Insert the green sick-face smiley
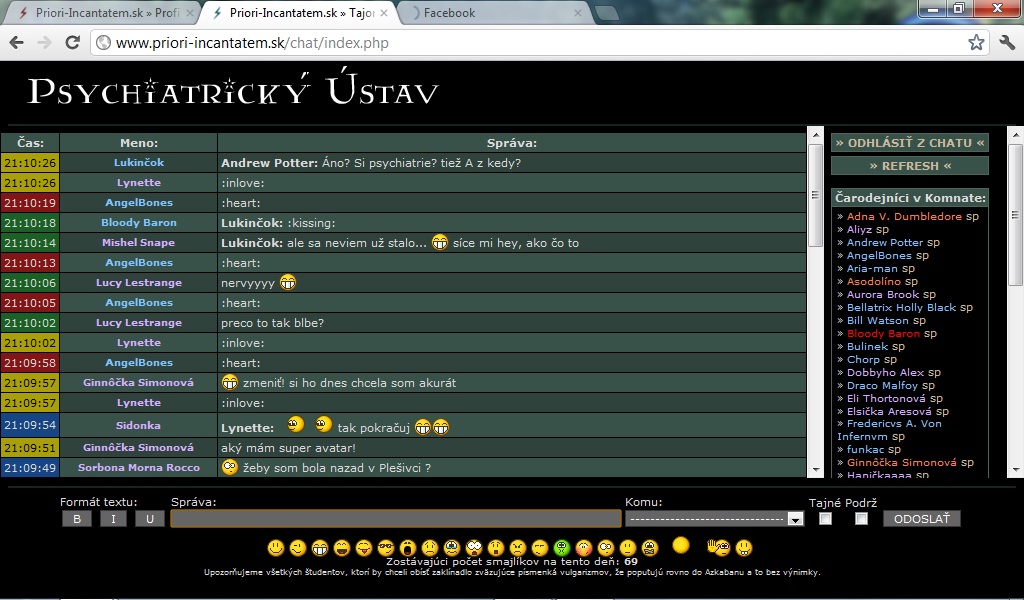The image size is (1024, 600). [x=561, y=548]
